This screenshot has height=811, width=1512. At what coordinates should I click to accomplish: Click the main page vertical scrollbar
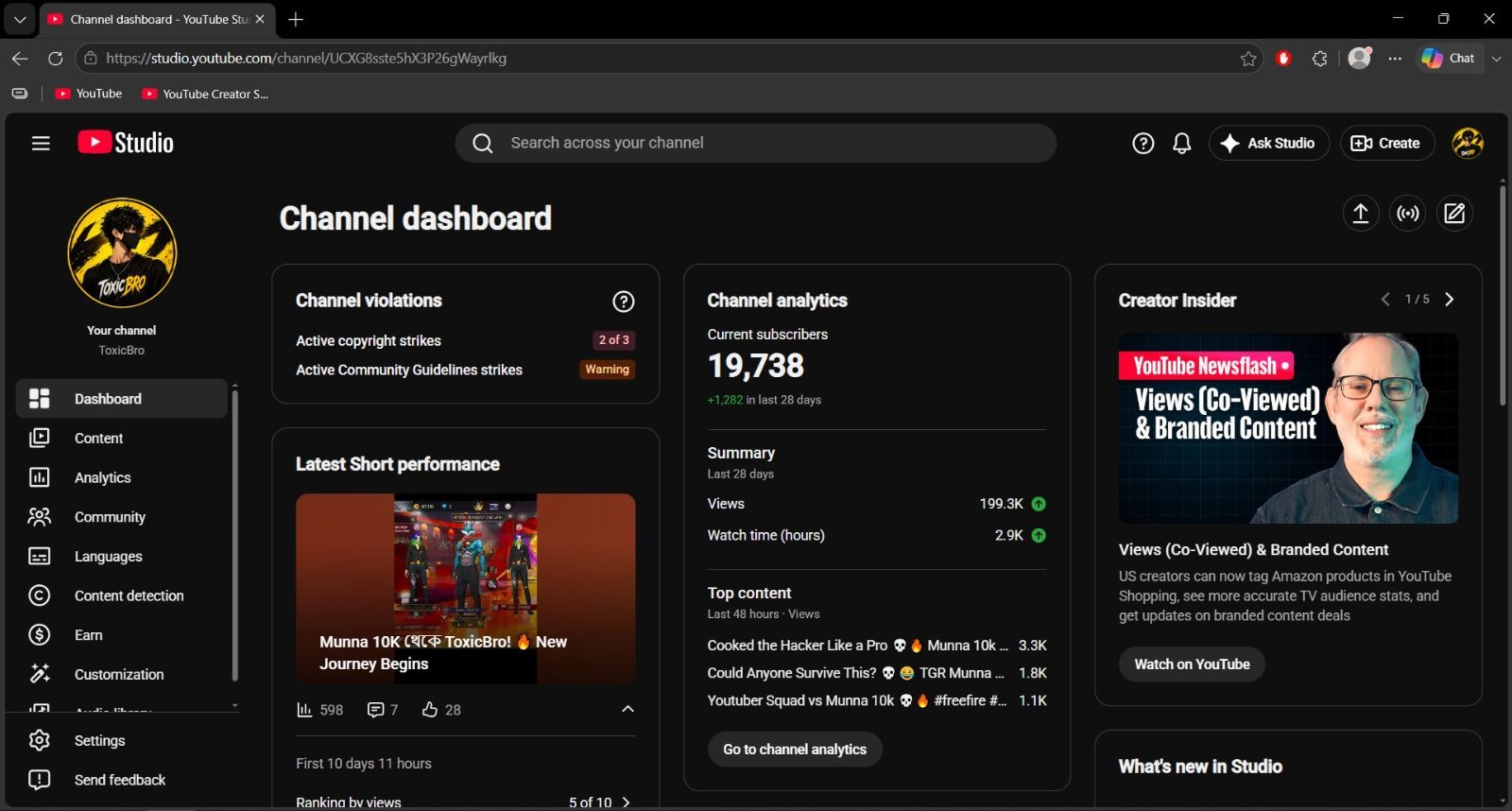[1503, 295]
